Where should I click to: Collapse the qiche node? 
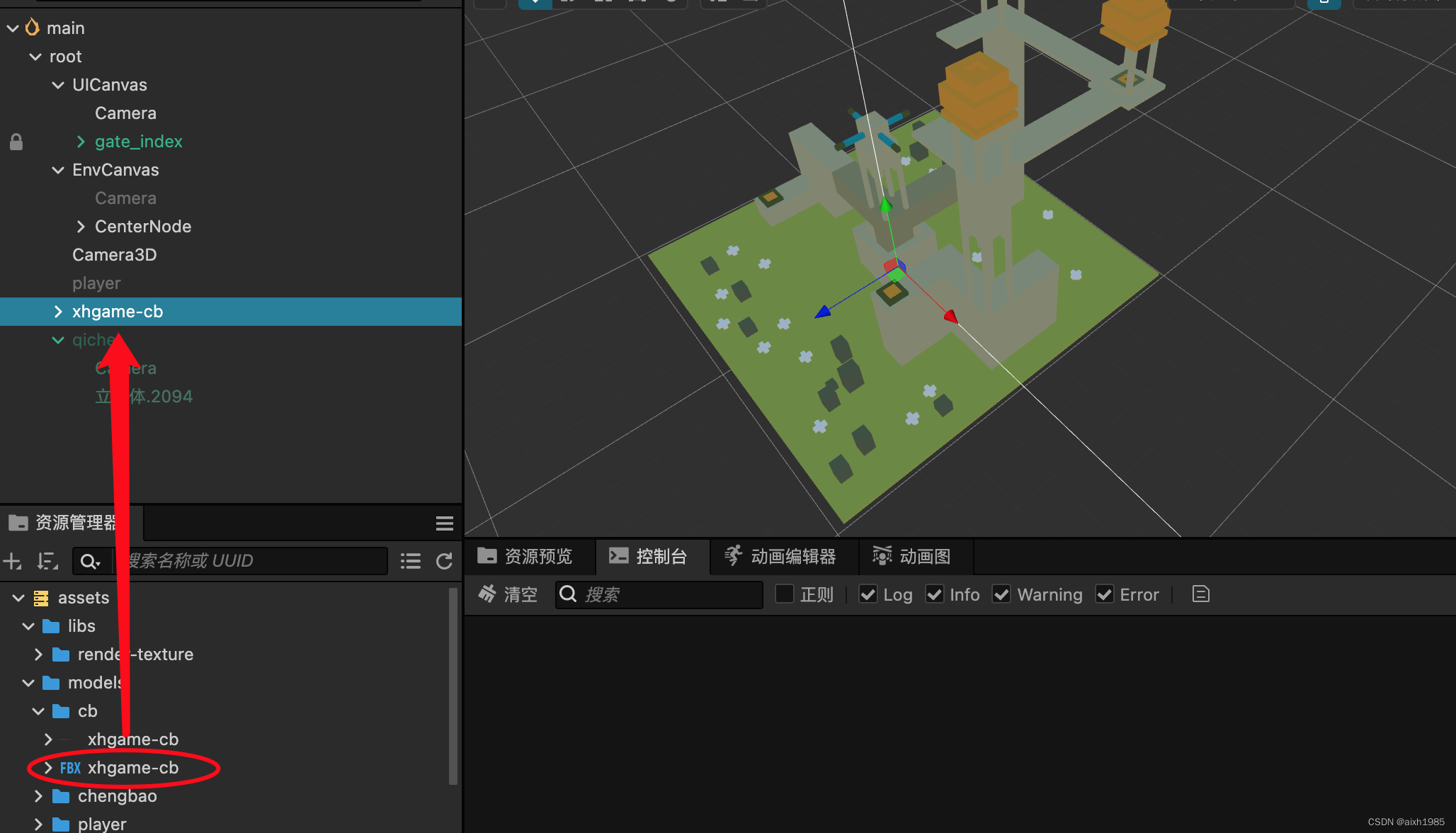pyautogui.click(x=58, y=340)
